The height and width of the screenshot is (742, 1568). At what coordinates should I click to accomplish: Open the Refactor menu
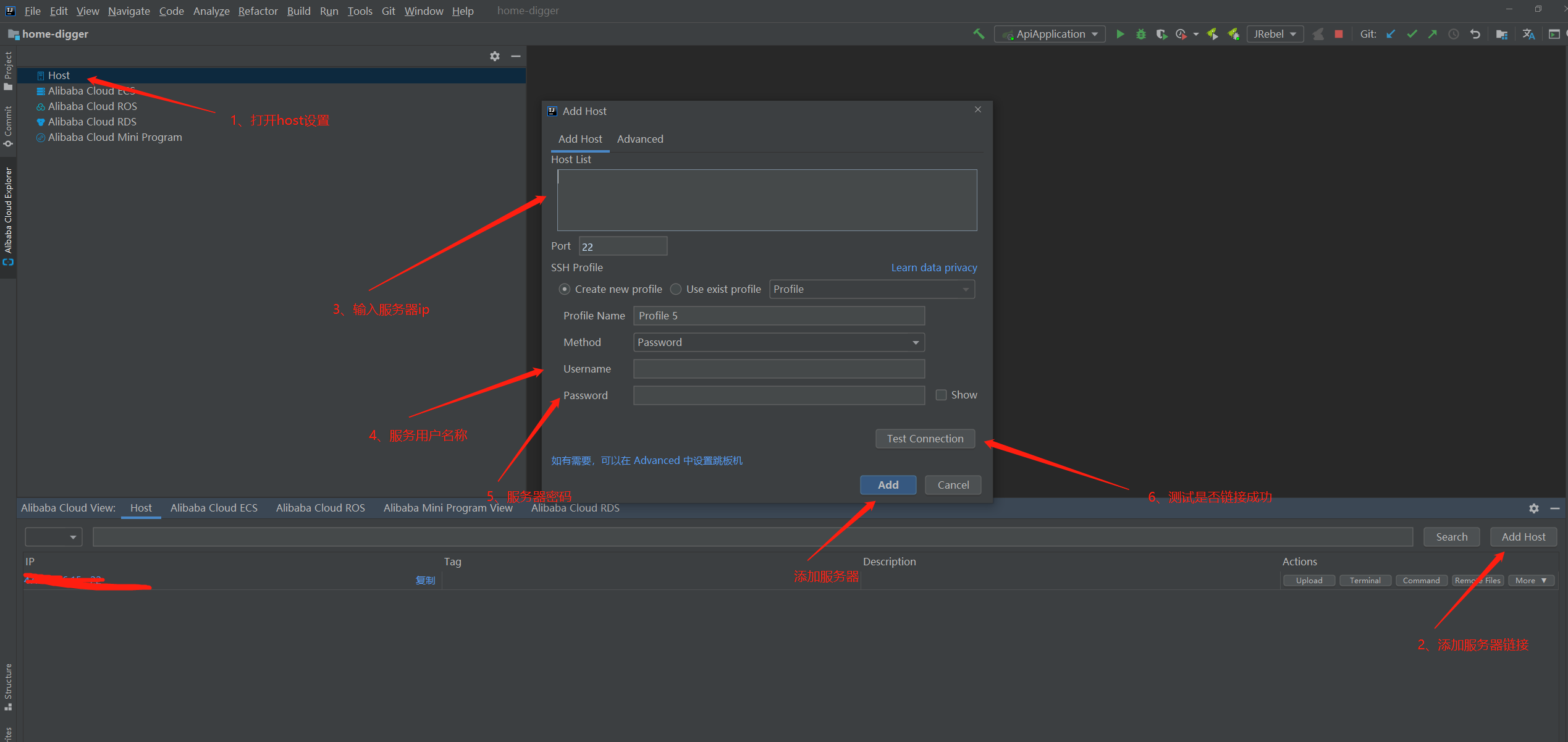click(258, 11)
